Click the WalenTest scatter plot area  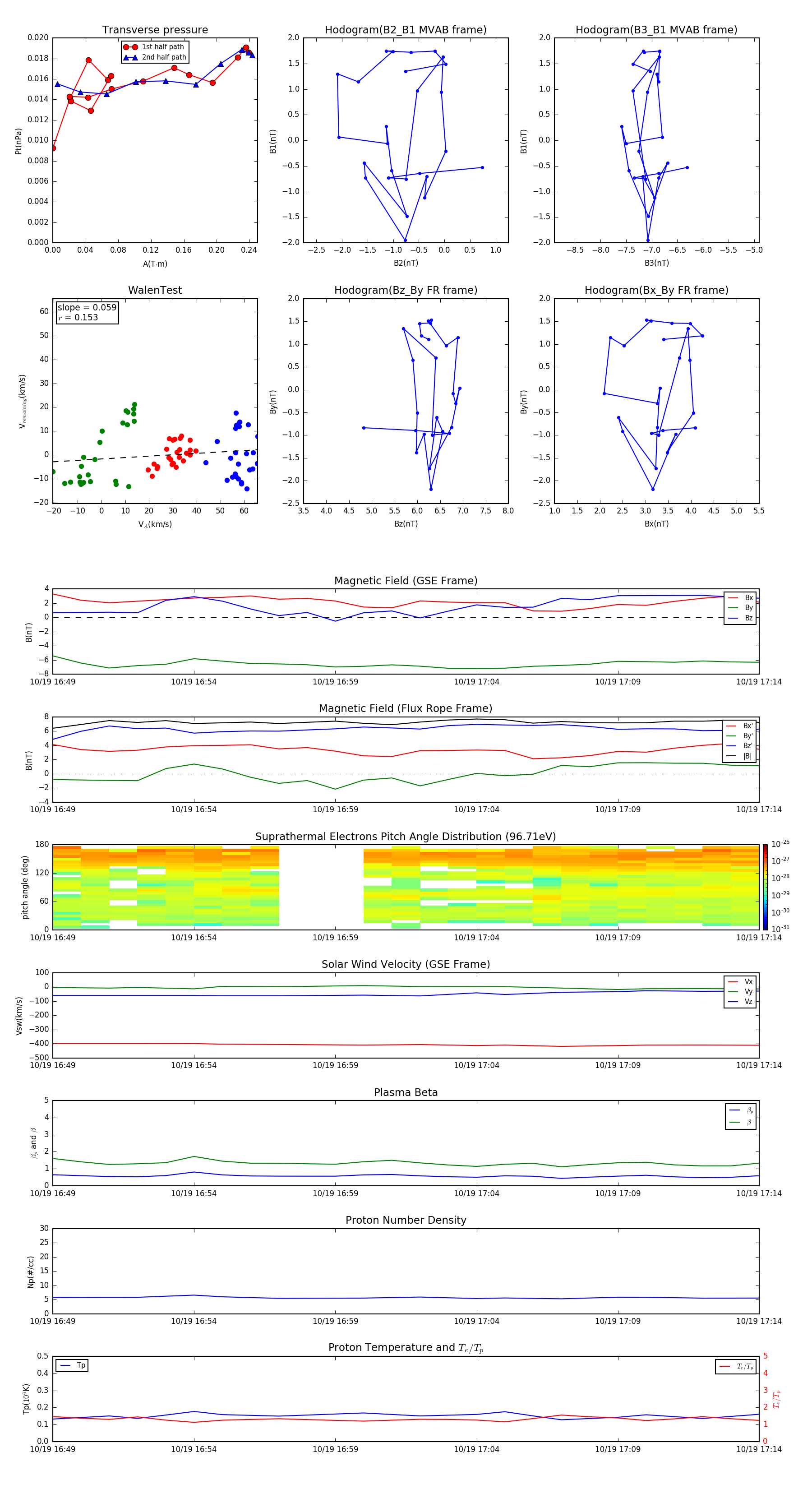pos(155,401)
